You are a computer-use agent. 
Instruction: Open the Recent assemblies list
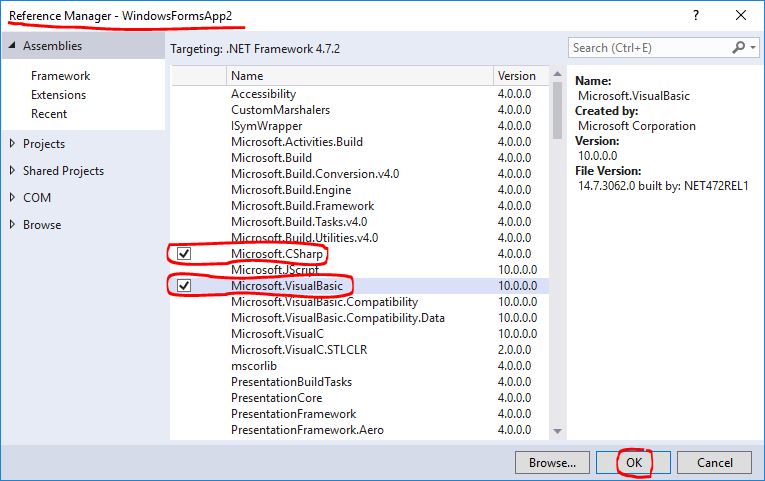(49, 114)
